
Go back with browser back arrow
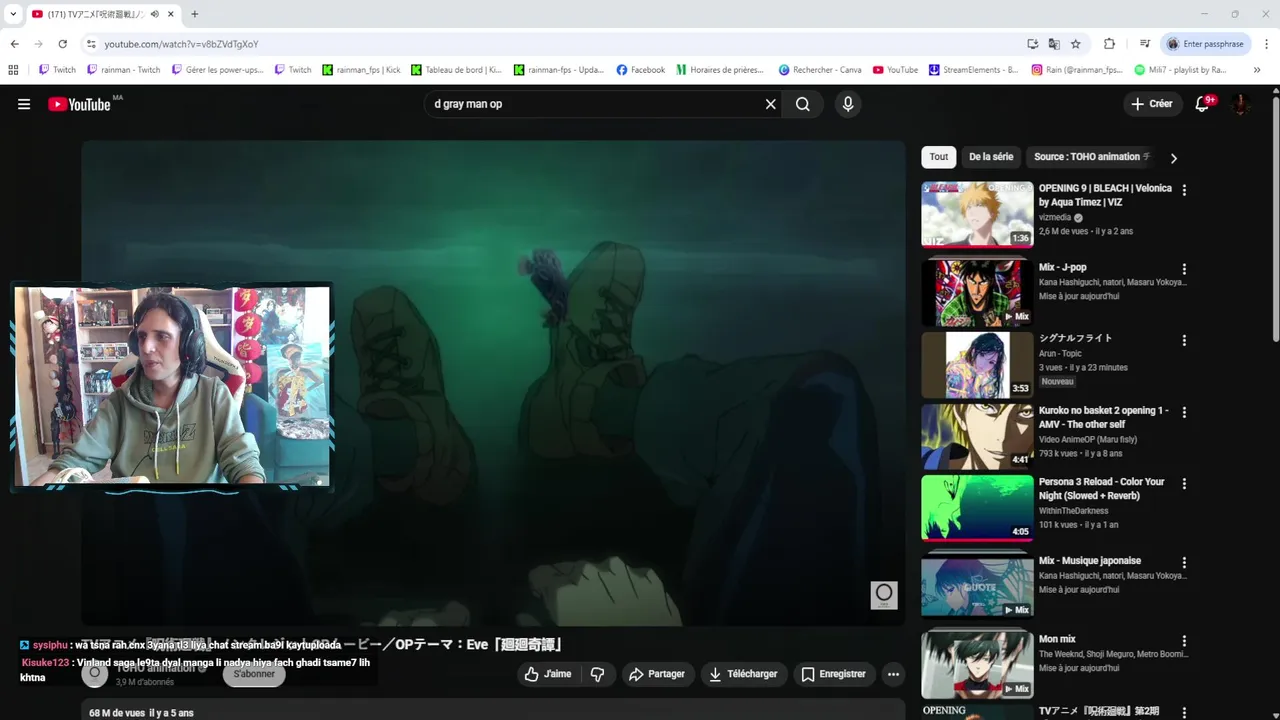(x=14, y=44)
